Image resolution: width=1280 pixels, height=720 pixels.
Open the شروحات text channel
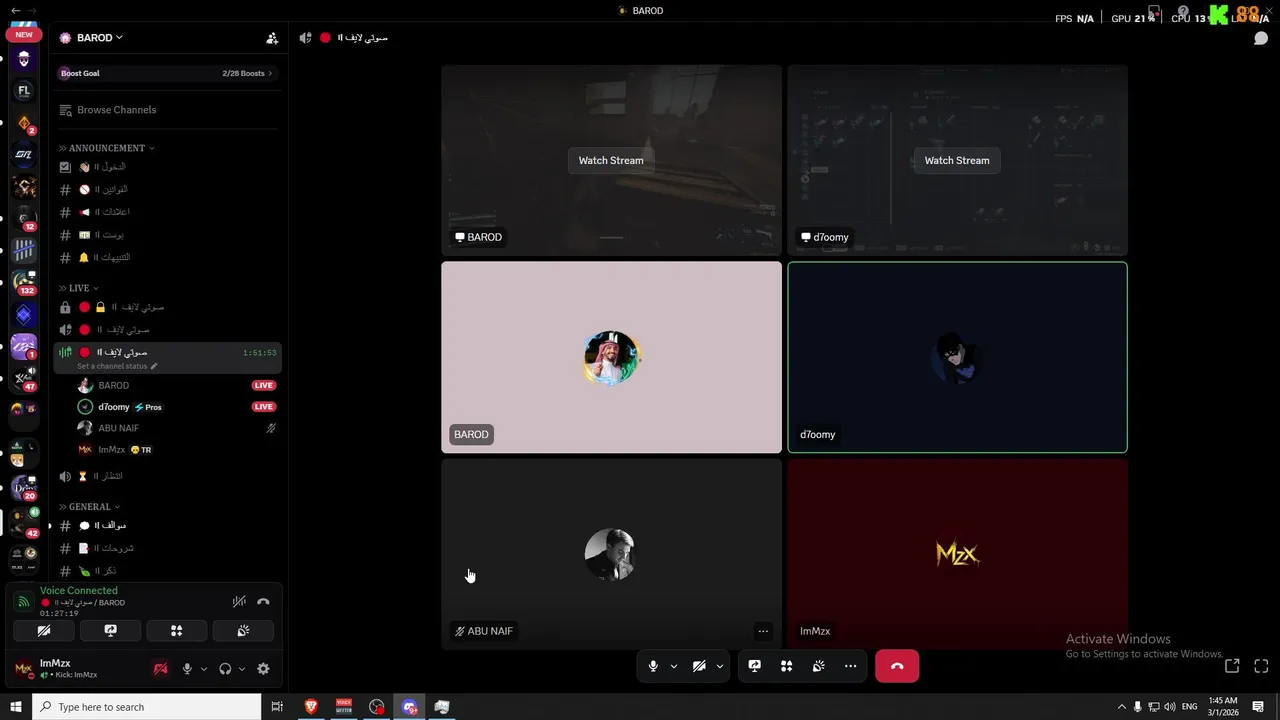[x=167, y=548]
